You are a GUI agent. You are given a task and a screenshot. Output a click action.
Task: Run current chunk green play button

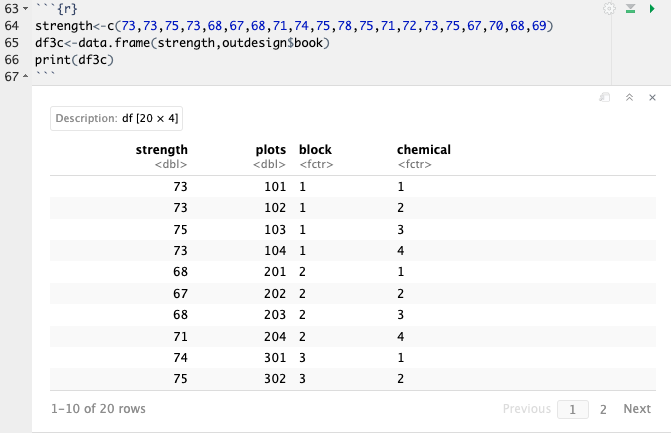(652, 8)
